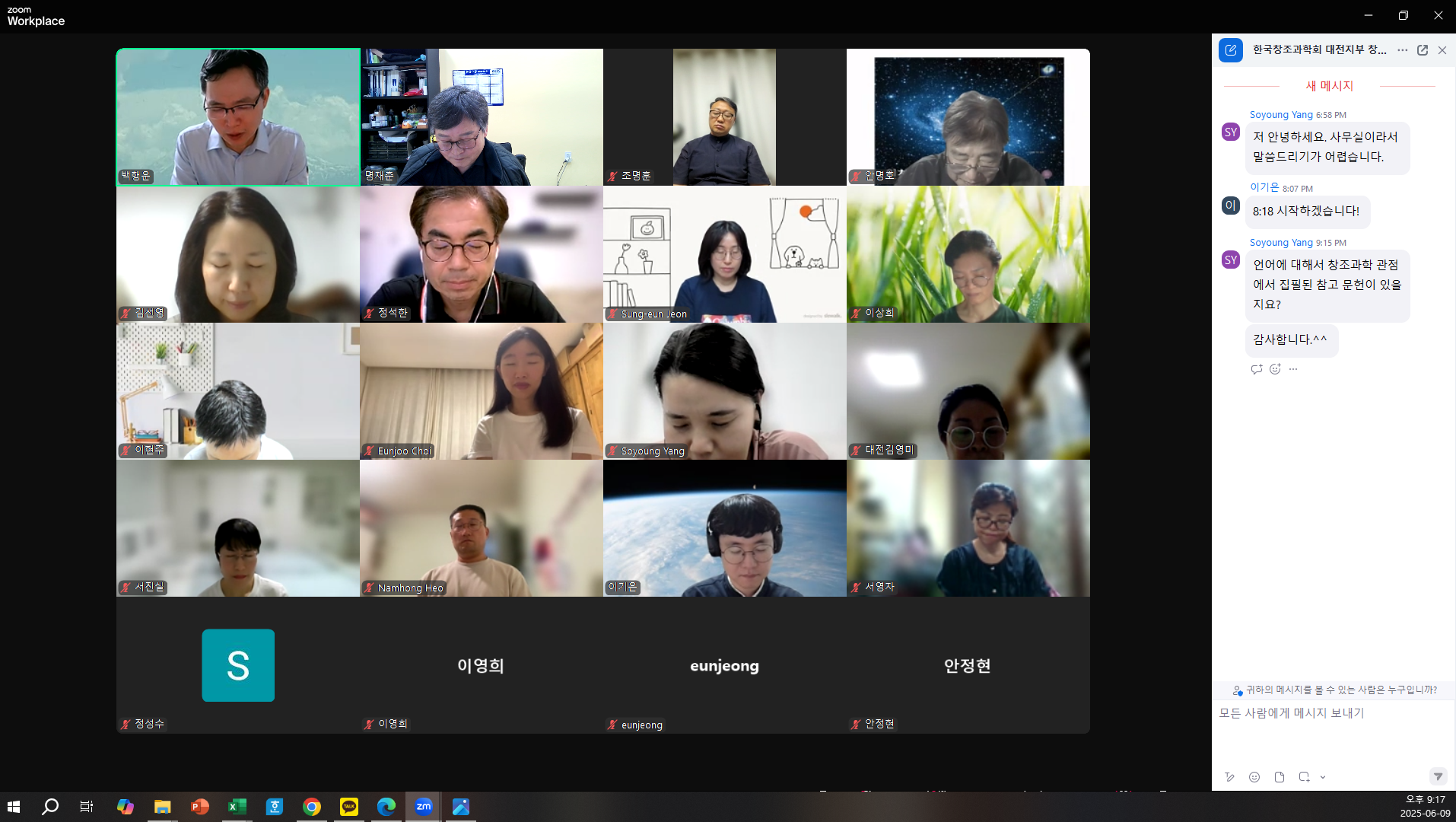Click the send message button
This screenshot has height=822, width=1456.
(1438, 776)
